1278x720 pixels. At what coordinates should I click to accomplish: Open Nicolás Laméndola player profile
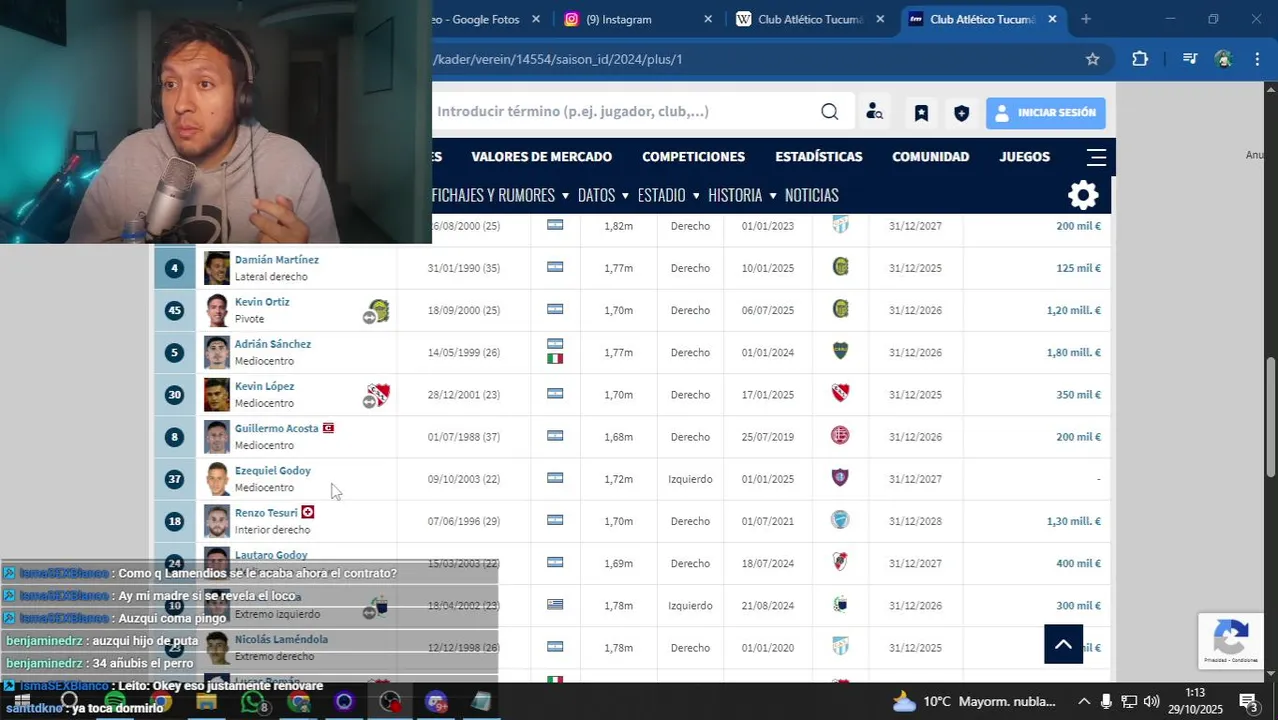281,640
